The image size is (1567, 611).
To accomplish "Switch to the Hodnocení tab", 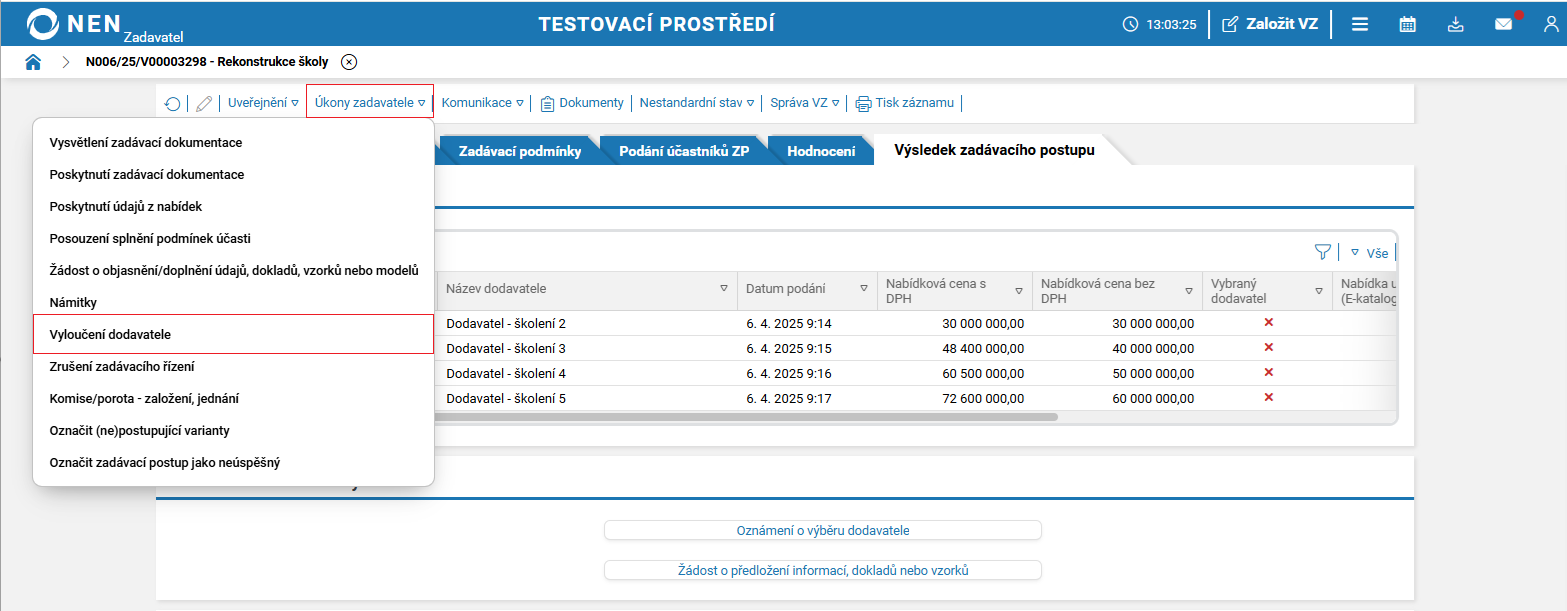I will [x=820, y=149].
